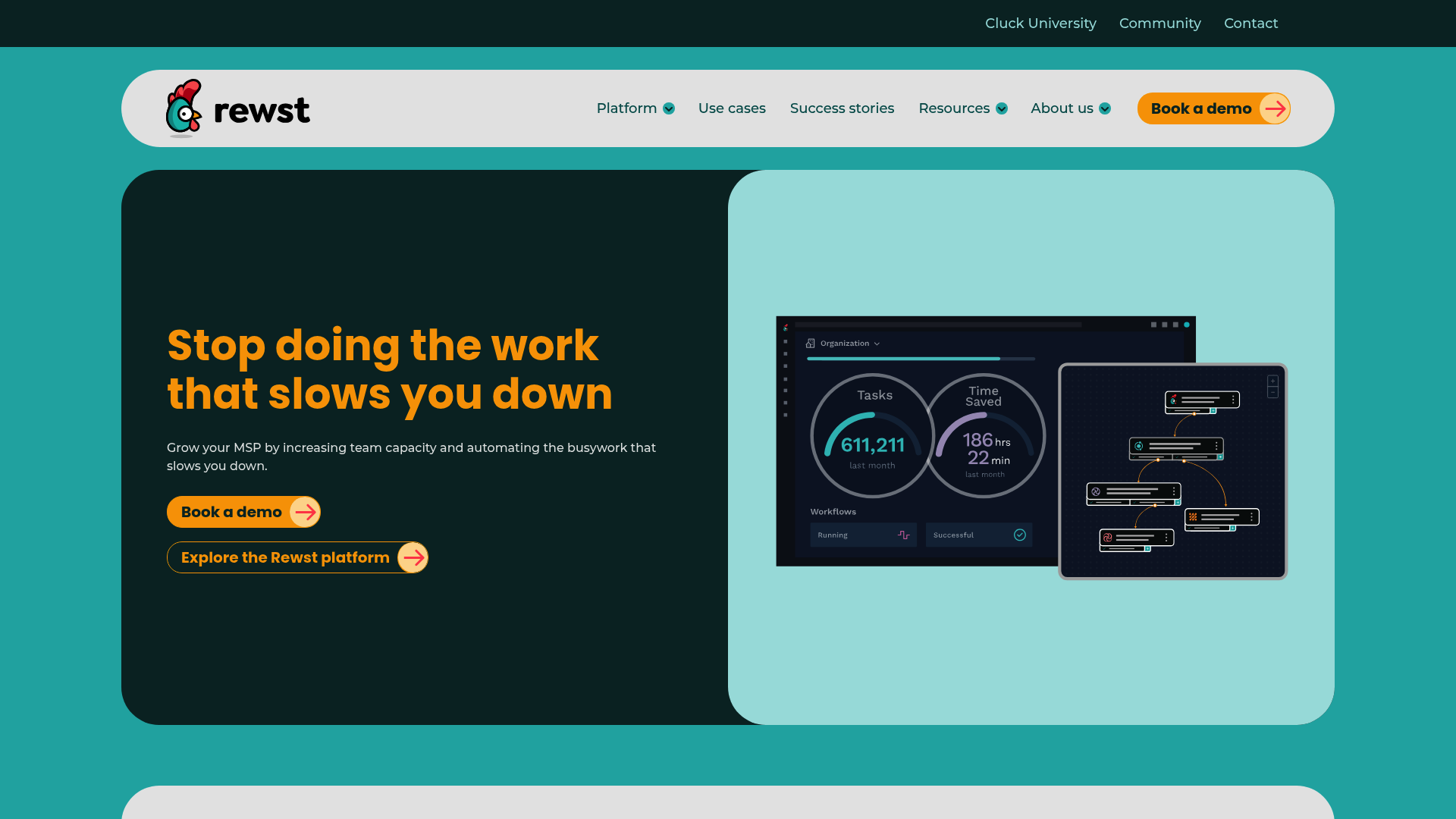
Task: Check the output checkbox on the purple pinwheel node
Action: click(x=1091, y=502)
